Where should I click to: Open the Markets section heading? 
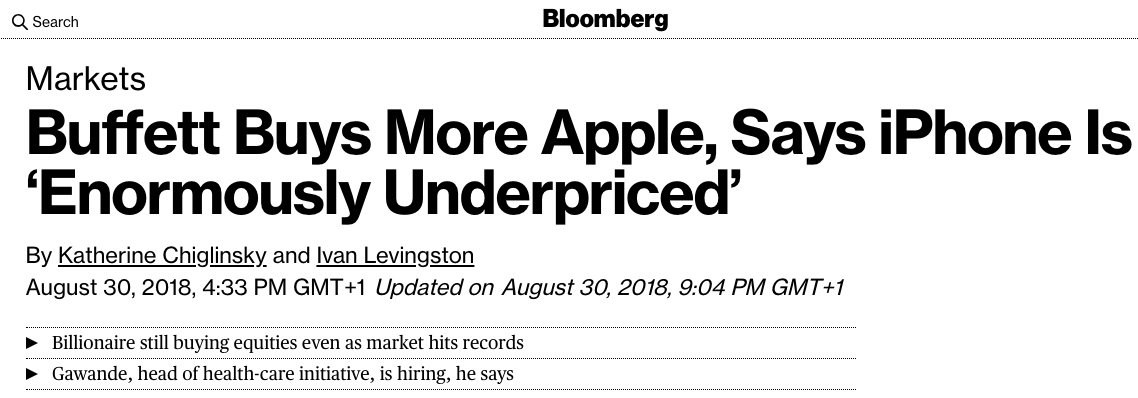pyautogui.click(x=86, y=78)
